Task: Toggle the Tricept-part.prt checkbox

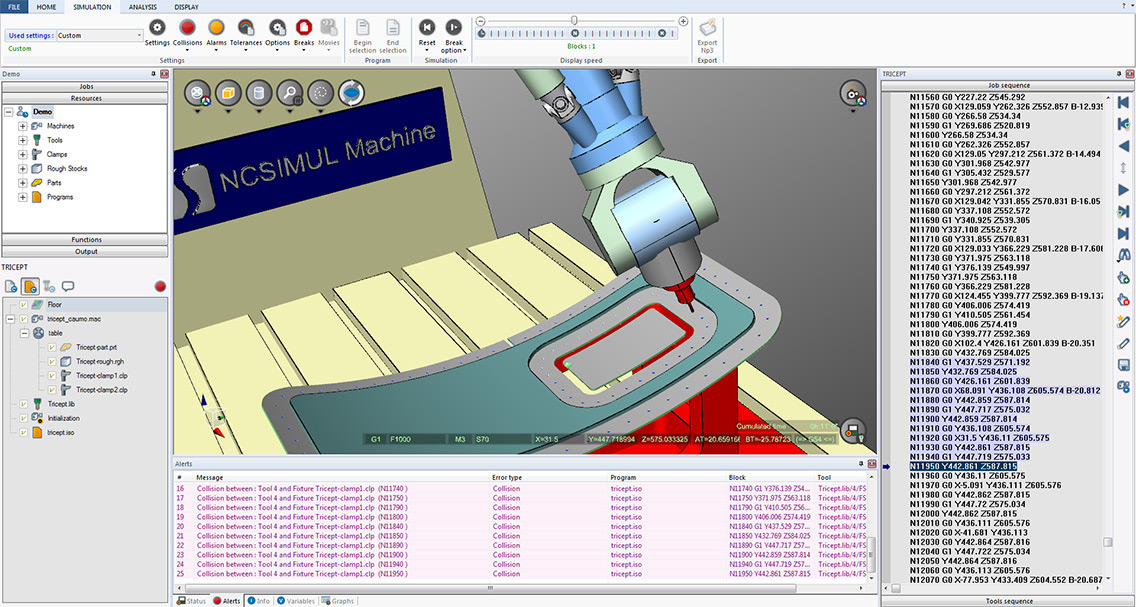Action: coord(52,347)
